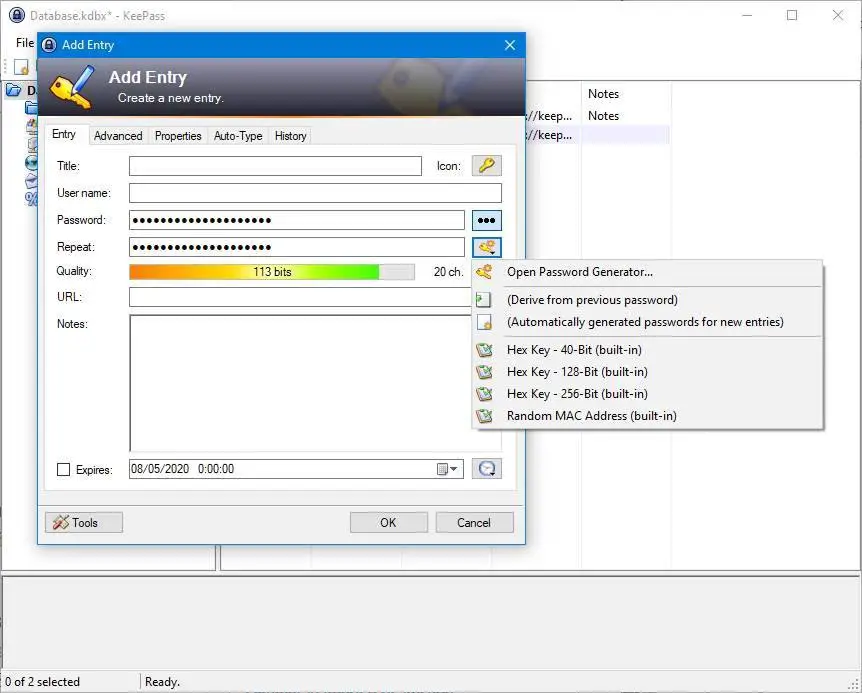Toggle password visibility with the dots button

pyautogui.click(x=487, y=220)
